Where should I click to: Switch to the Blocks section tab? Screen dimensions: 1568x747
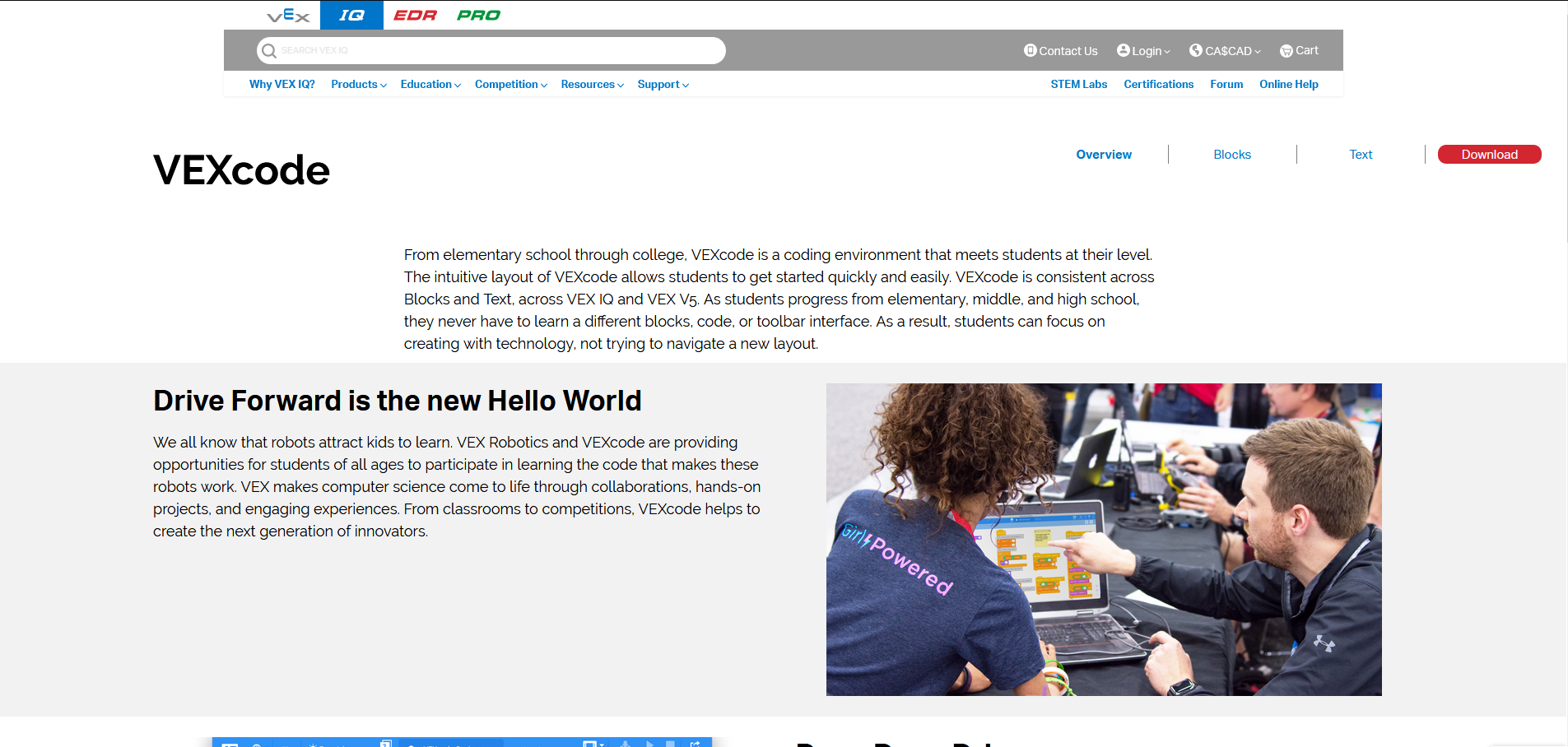coord(1232,155)
